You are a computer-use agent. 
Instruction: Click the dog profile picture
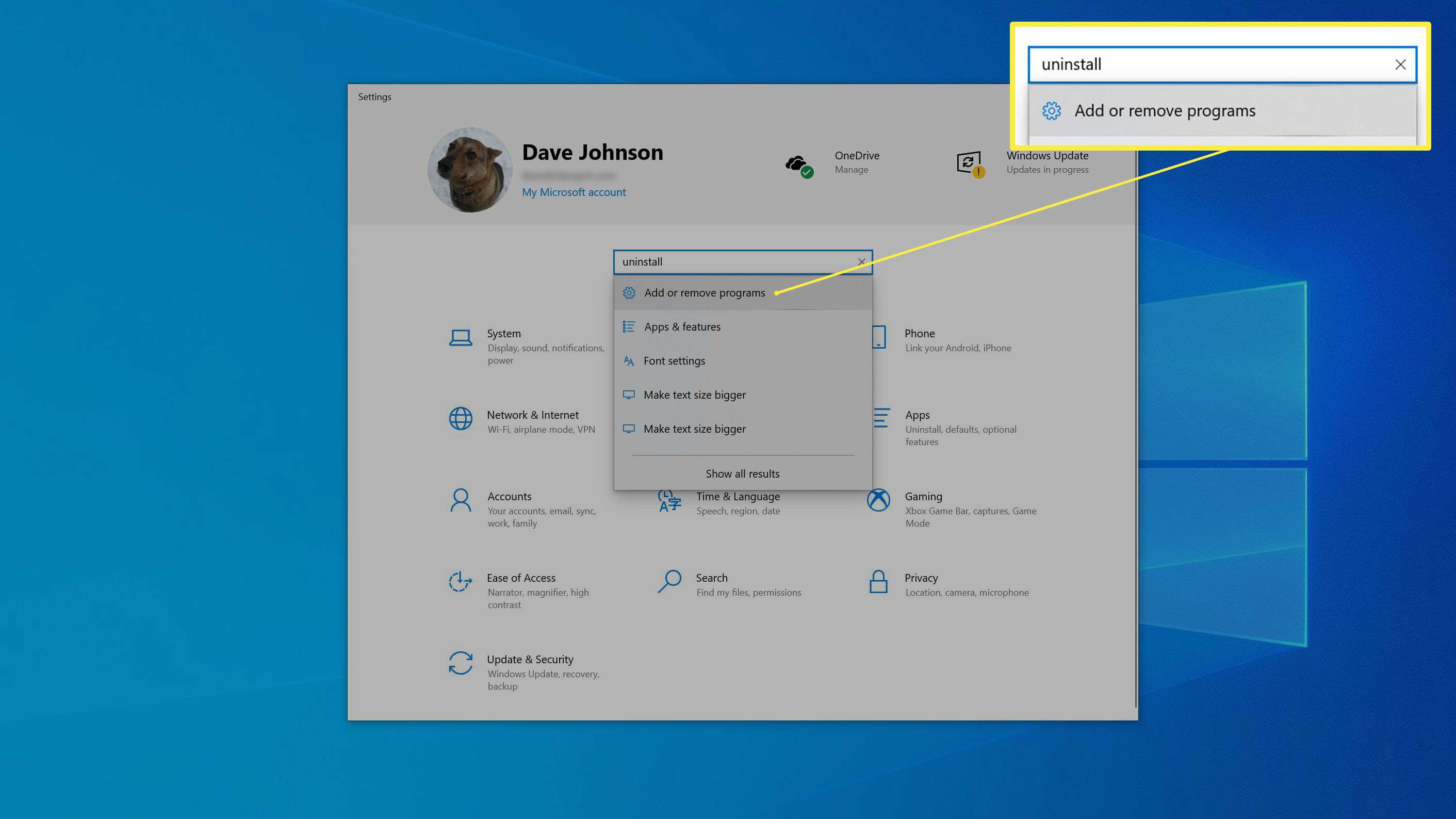coord(470,170)
